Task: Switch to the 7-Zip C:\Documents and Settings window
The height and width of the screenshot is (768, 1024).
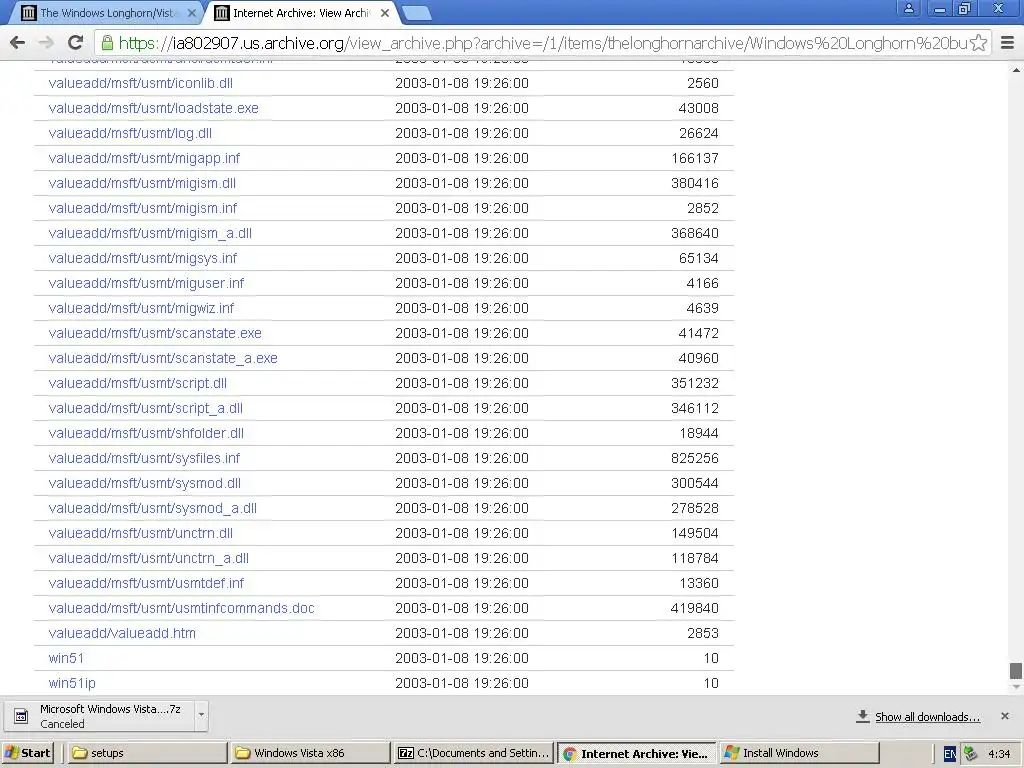Action: pyautogui.click(x=474, y=753)
